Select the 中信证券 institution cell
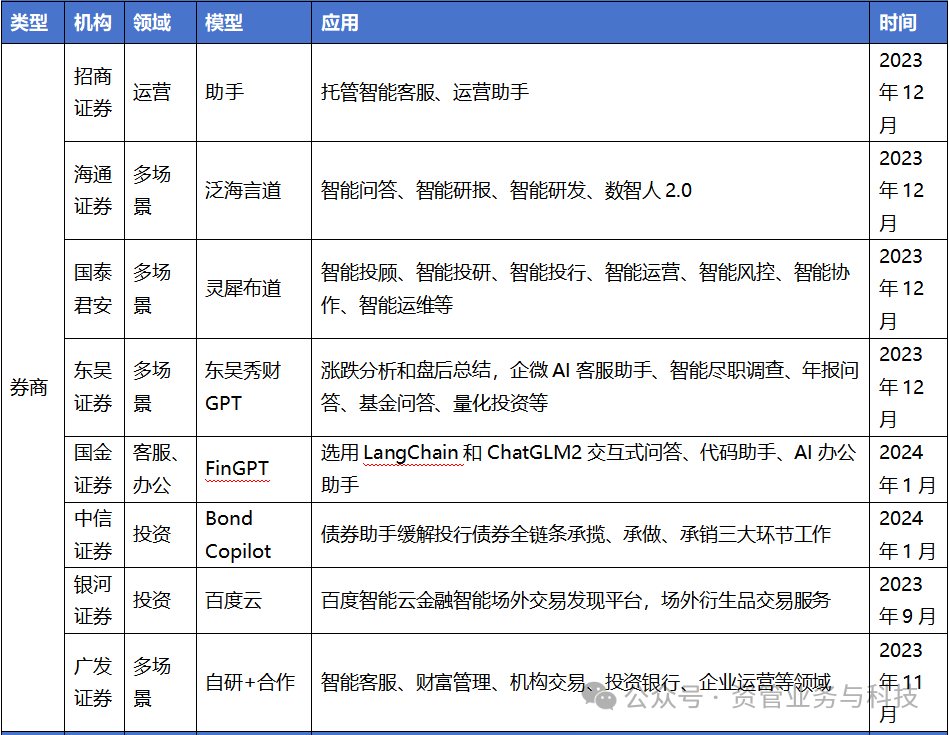The image size is (949, 735). click(94, 535)
